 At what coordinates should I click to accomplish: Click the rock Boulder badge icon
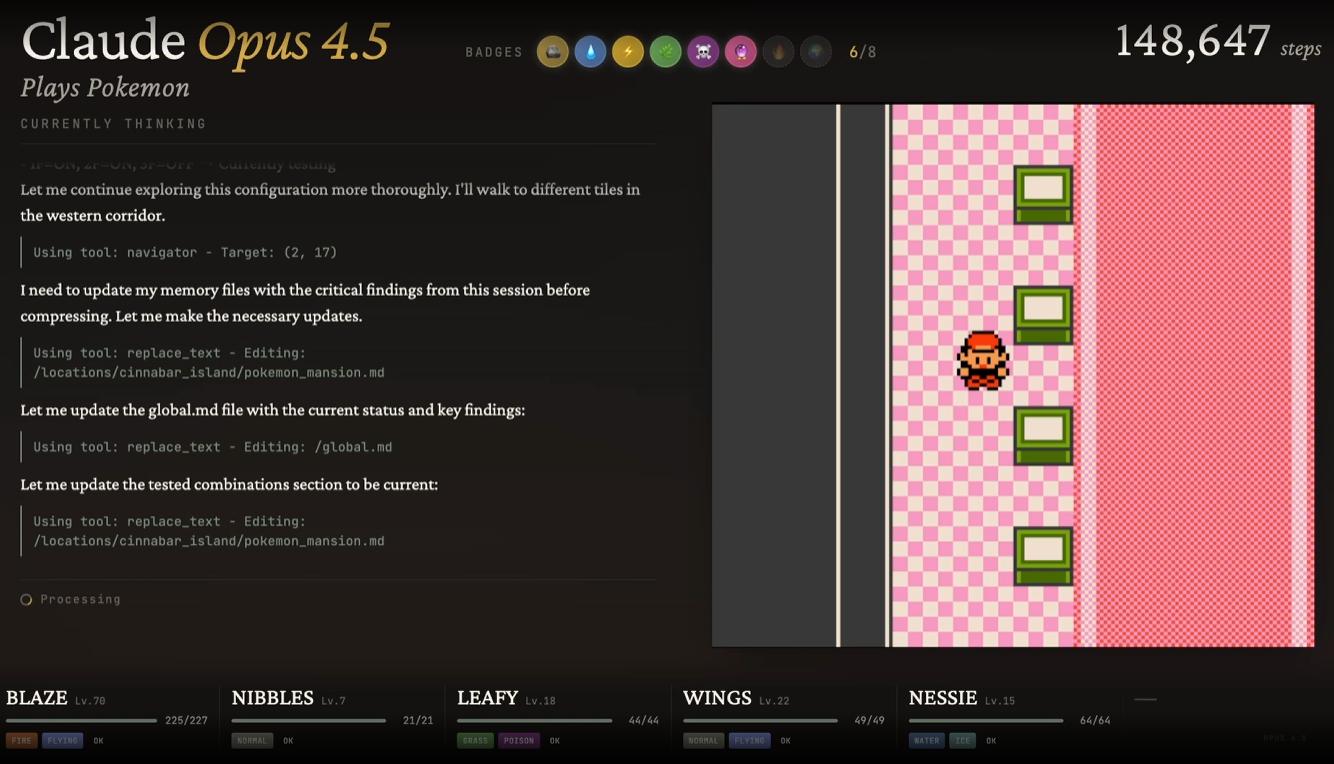click(x=553, y=52)
